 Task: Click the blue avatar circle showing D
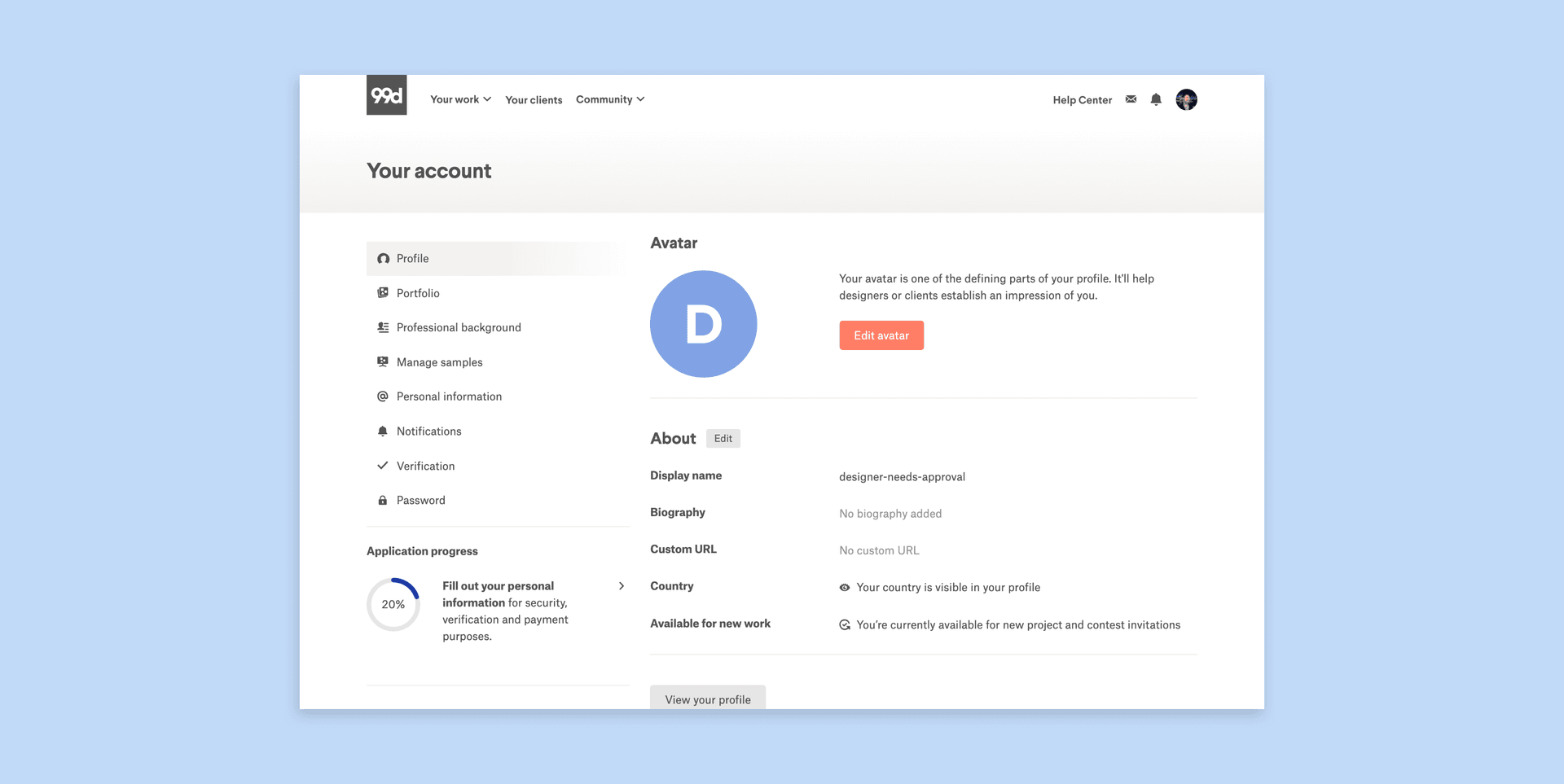tap(703, 323)
